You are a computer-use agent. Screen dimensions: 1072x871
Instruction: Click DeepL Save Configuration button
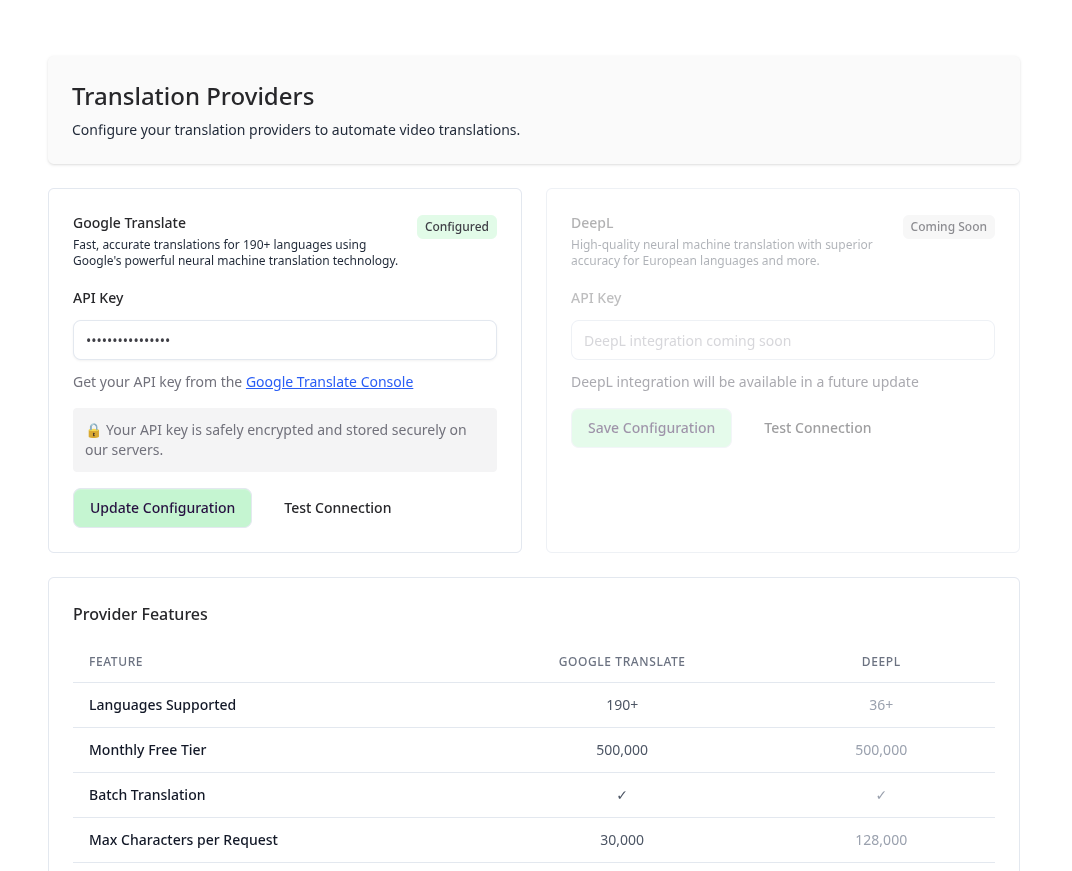pyautogui.click(x=651, y=428)
